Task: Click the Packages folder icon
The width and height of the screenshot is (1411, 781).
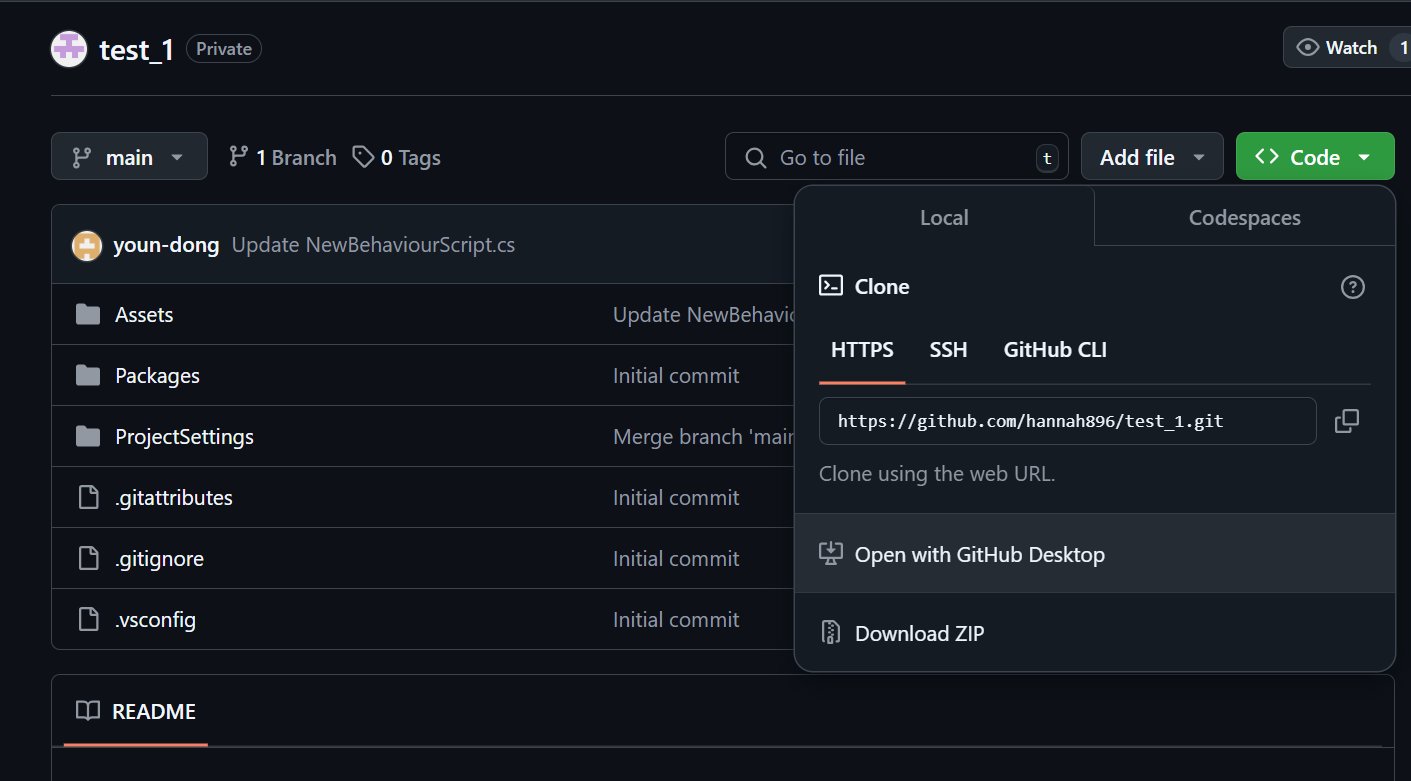Action: (x=88, y=376)
